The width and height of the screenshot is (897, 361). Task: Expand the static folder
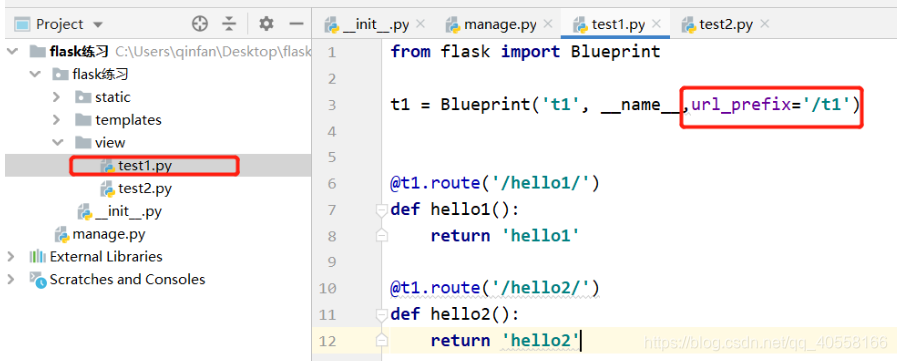(x=56, y=97)
